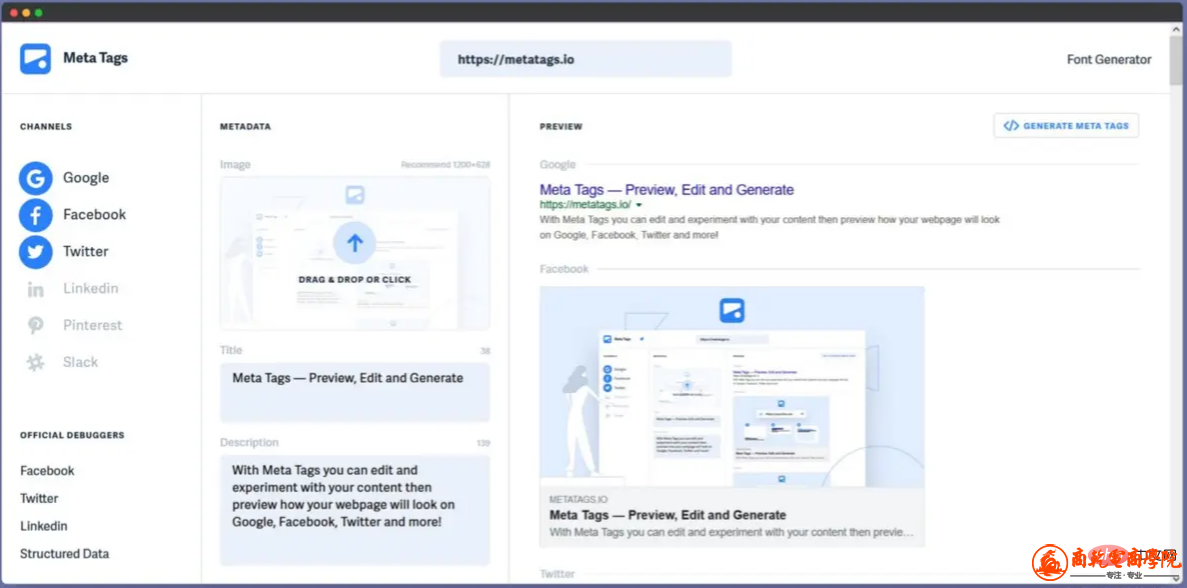The height and width of the screenshot is (588, 1187).
Task: Click the Google preview result title
Action: click(667, 189)
